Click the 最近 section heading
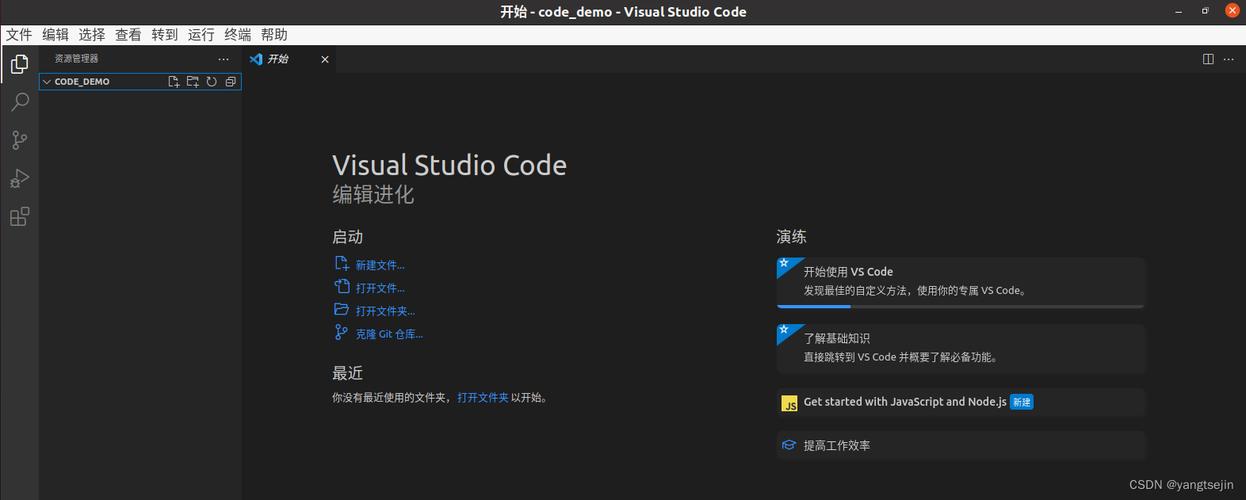 (x=347, y=373)
